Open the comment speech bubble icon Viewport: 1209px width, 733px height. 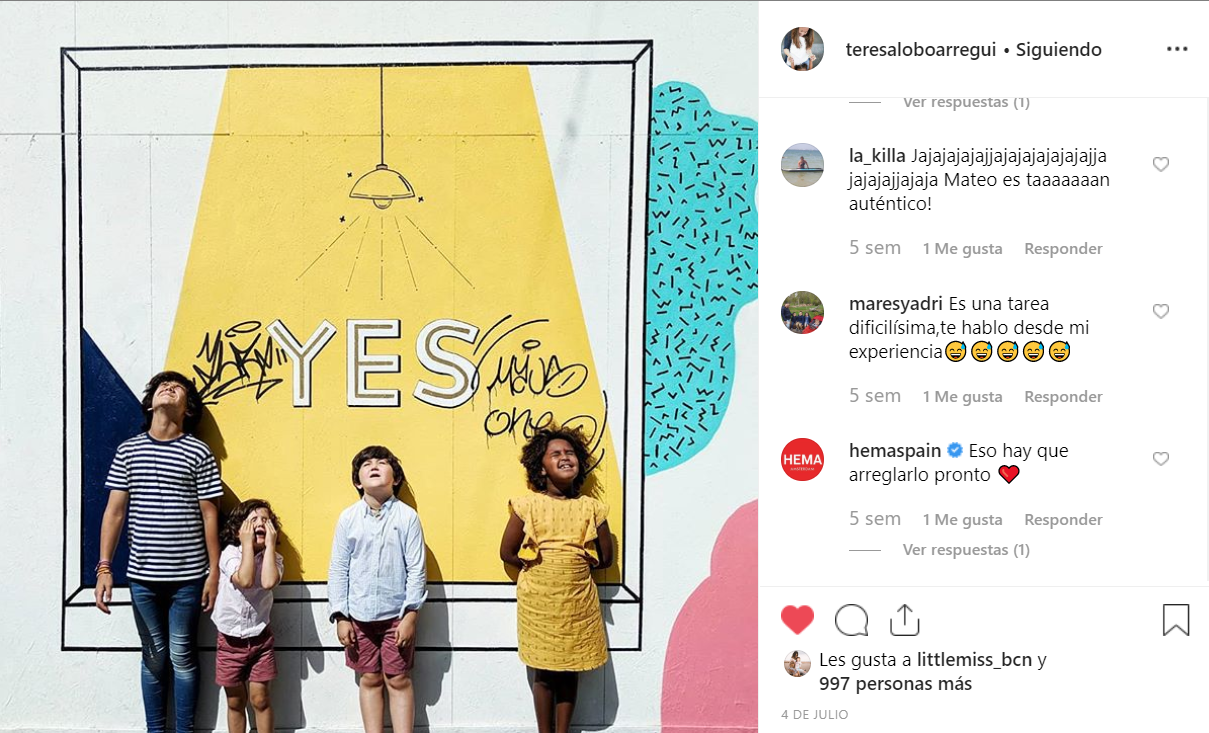click(x=851, y=620)
